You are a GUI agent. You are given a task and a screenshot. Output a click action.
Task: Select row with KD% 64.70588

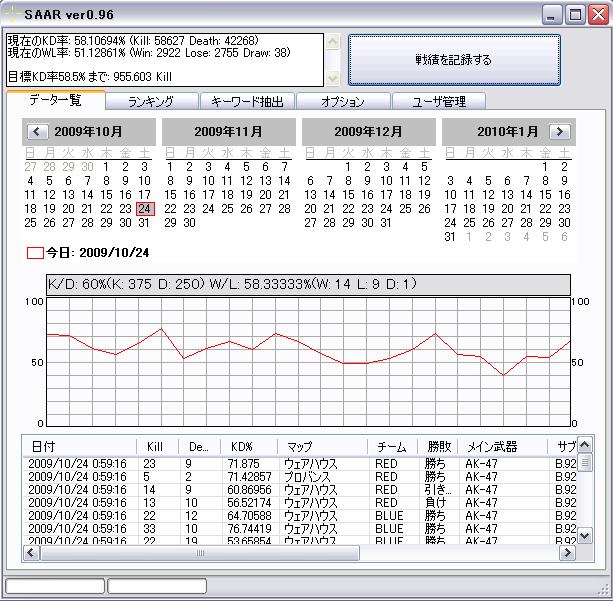pos(299,515)
